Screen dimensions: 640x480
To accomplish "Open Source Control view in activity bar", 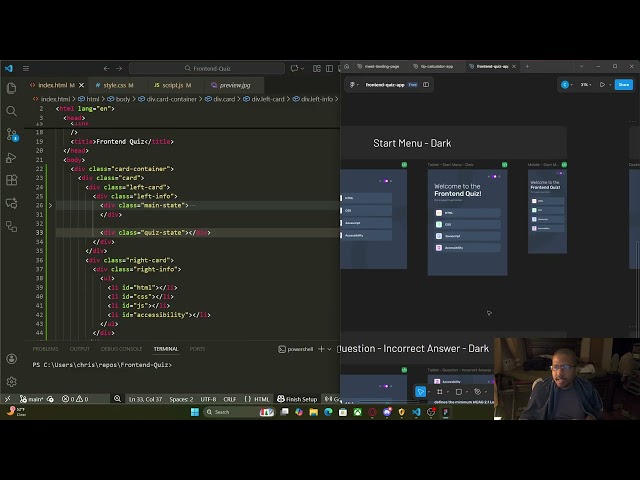I will 11,134.
